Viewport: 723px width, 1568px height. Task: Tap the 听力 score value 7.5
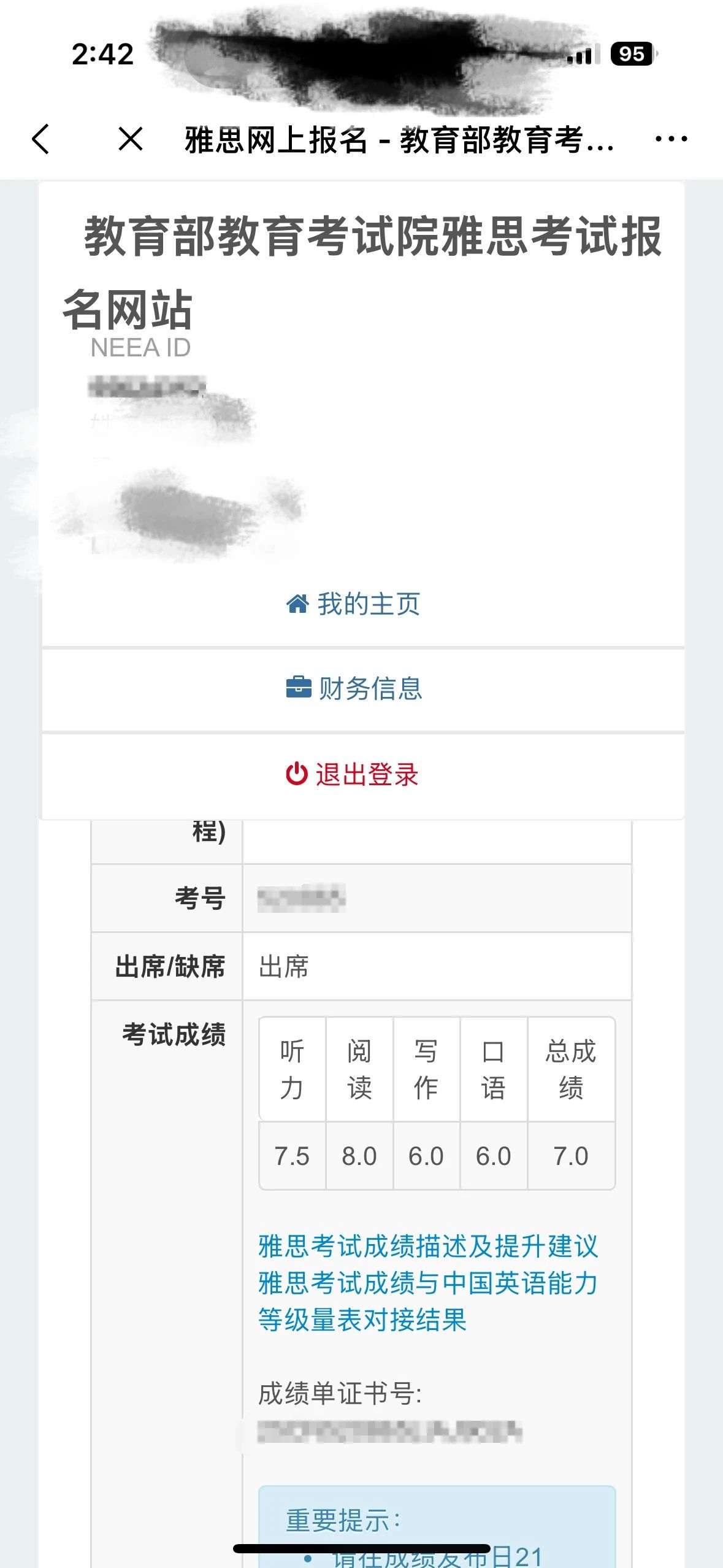pos(292,1156)
